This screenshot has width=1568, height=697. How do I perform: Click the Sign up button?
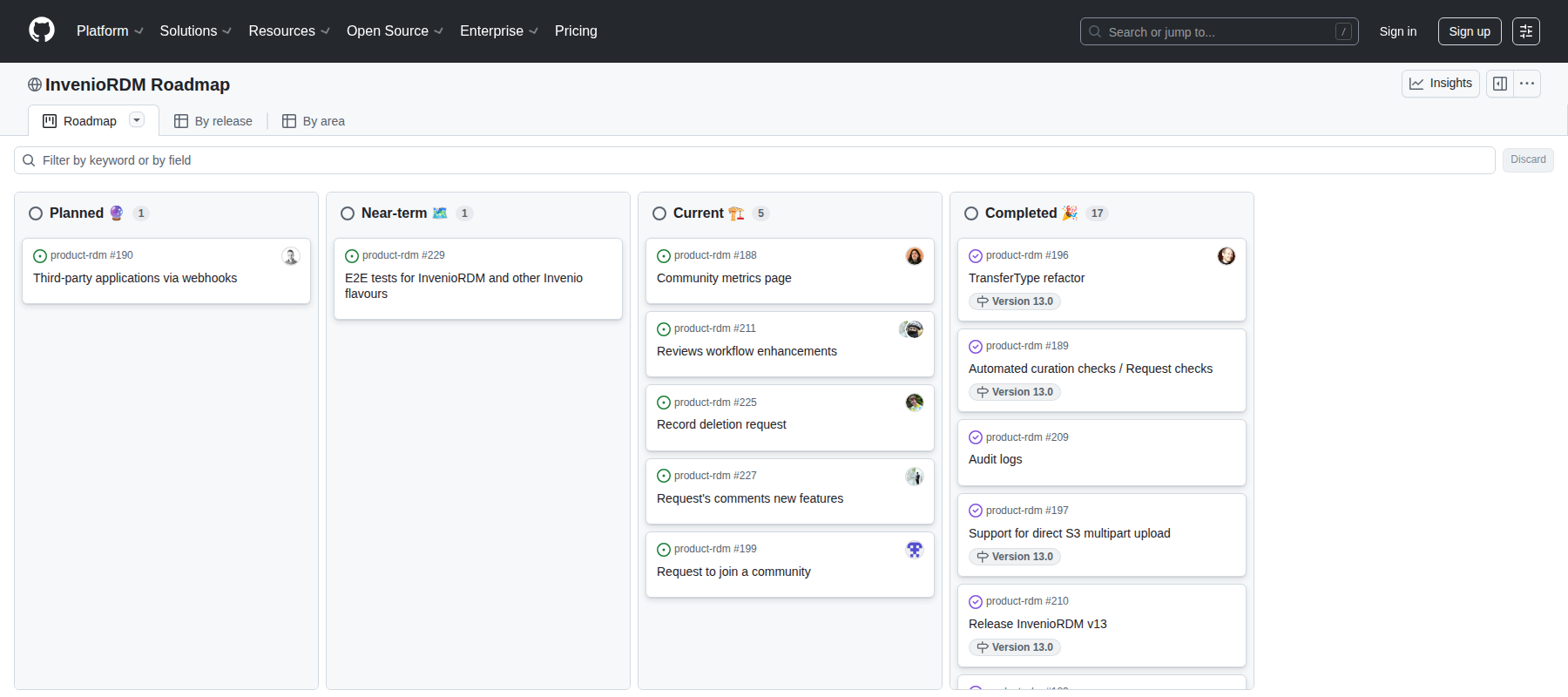point(1470,31)
